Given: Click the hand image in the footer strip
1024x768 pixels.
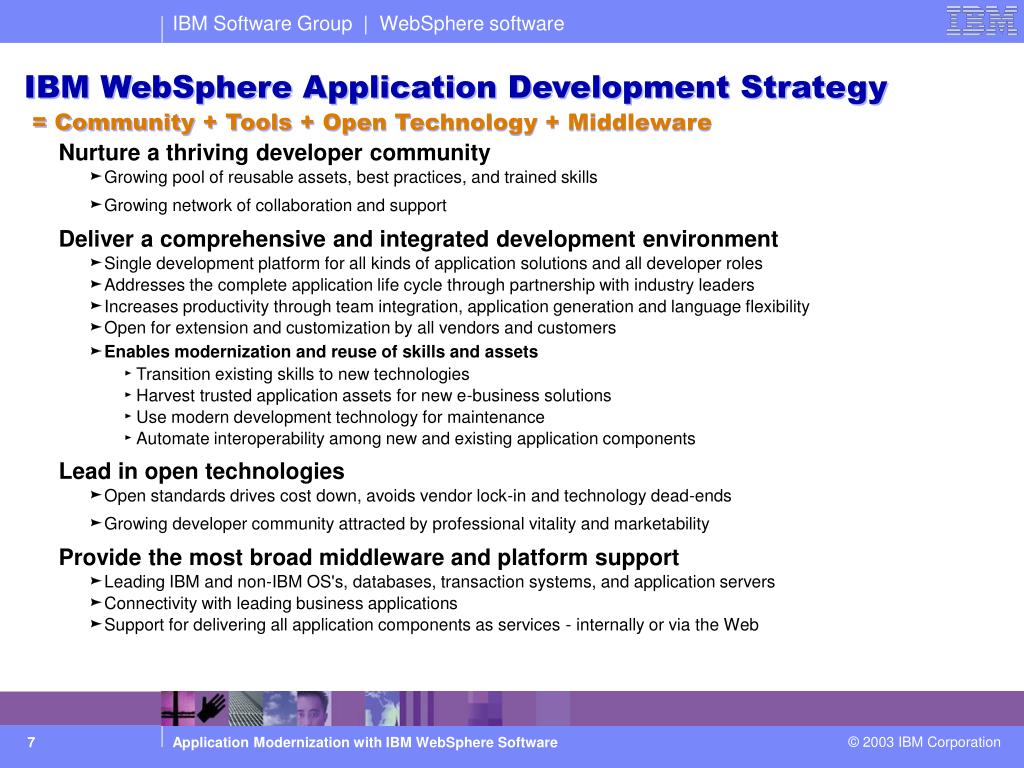Looking at the screenshot, I should coord(212,708).
